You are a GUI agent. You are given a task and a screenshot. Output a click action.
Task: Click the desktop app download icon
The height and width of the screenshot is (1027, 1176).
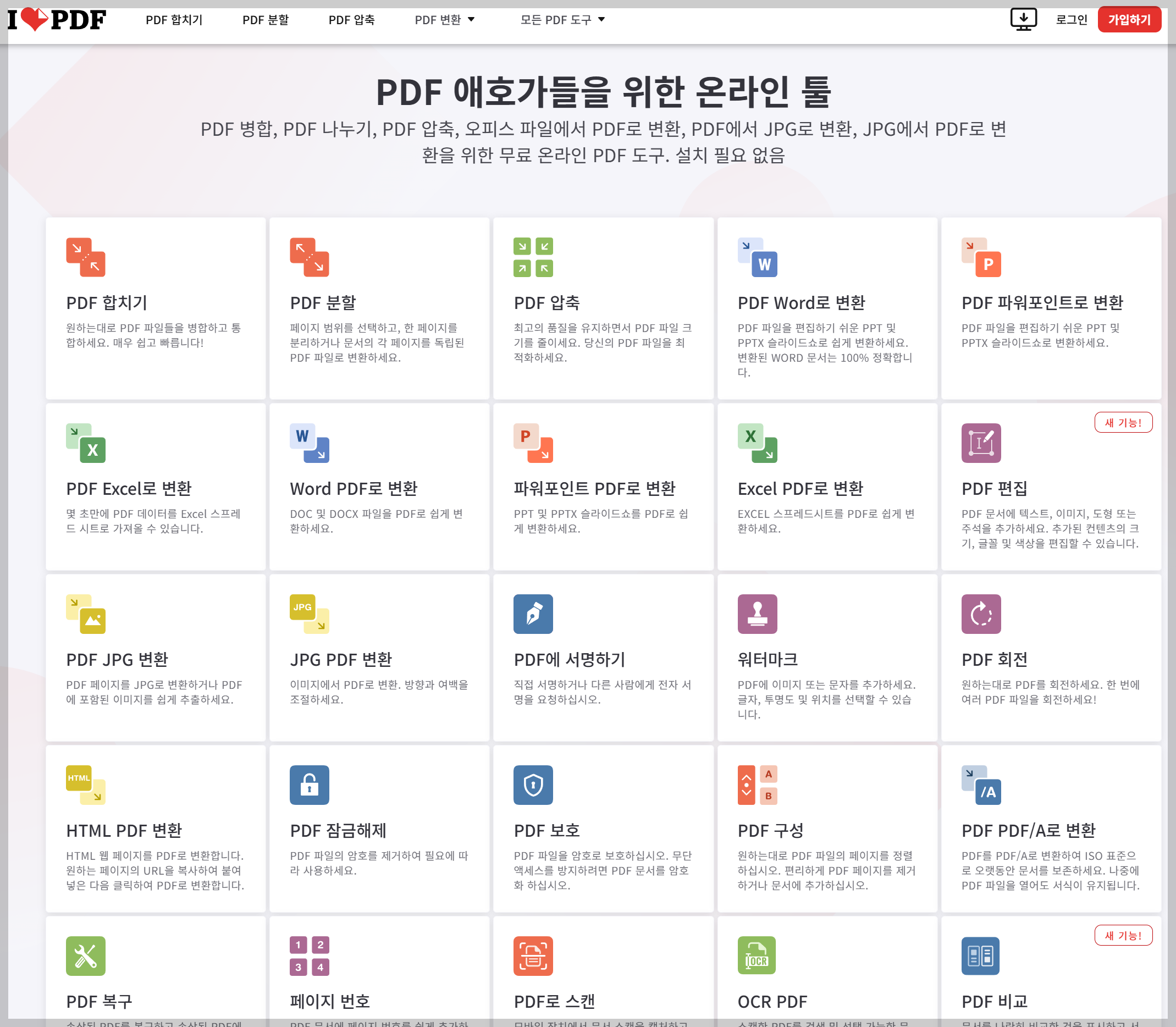point(1023,19)
